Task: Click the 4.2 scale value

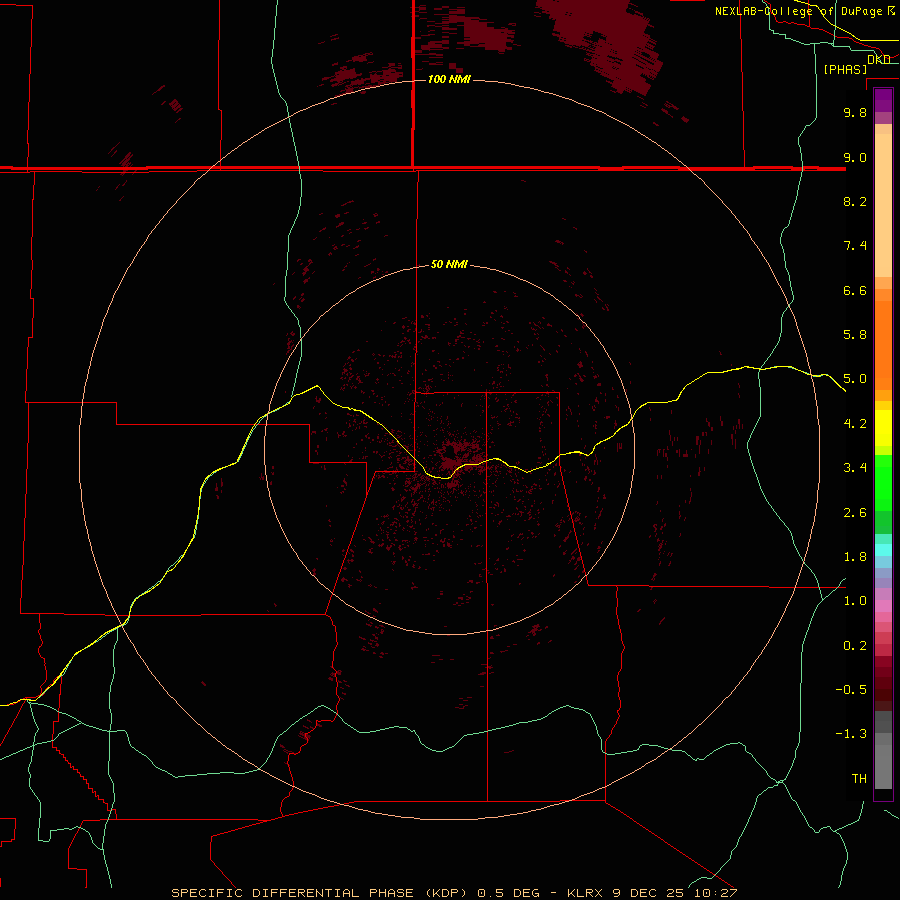Action: point(855,424)
